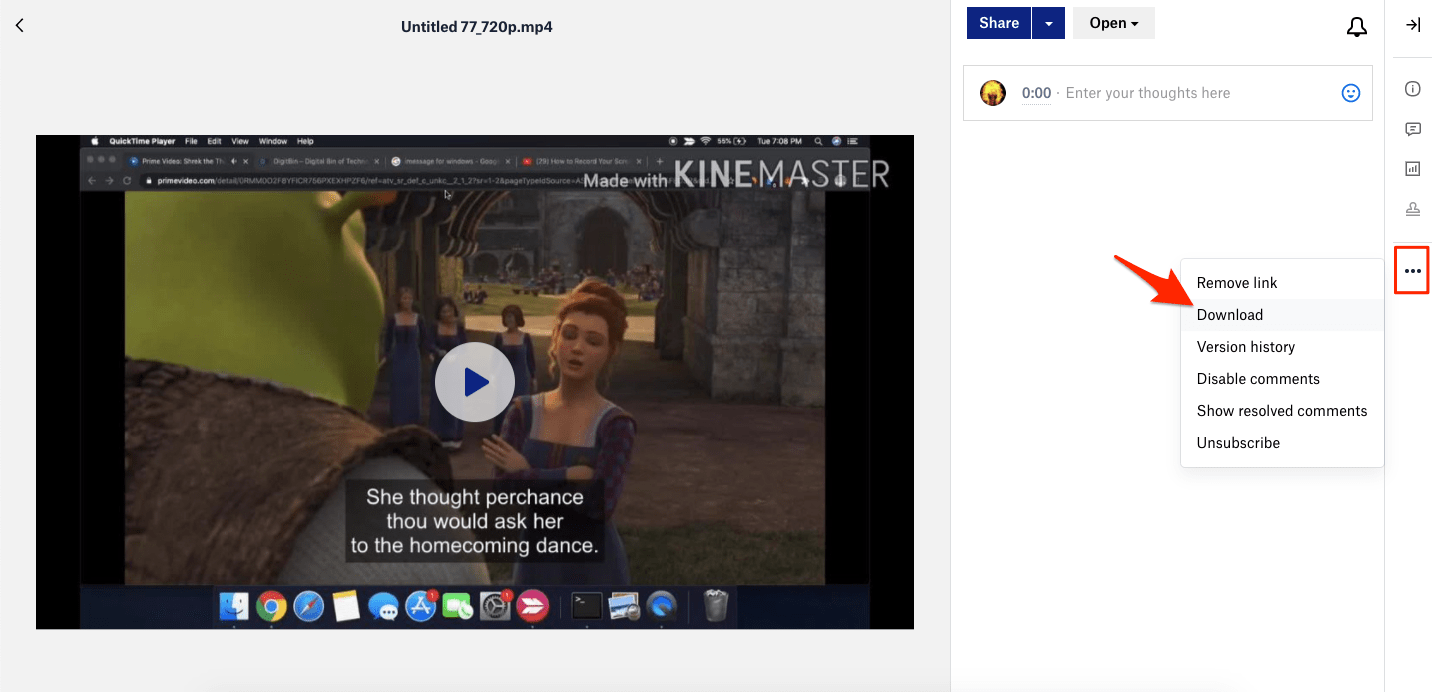Screen dimensions: 1437x692
Task: Click the file title Untitled 77_720p.mp4
Action: pyautogui.click(x=477, y=27)
